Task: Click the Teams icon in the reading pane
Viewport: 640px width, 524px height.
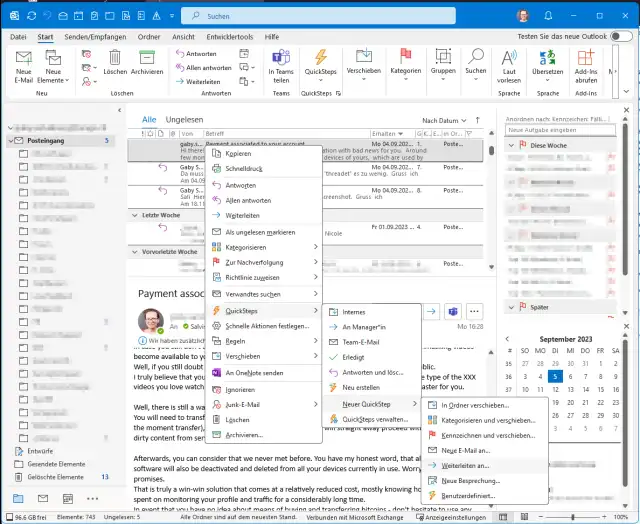Action: tap(453, 312)
